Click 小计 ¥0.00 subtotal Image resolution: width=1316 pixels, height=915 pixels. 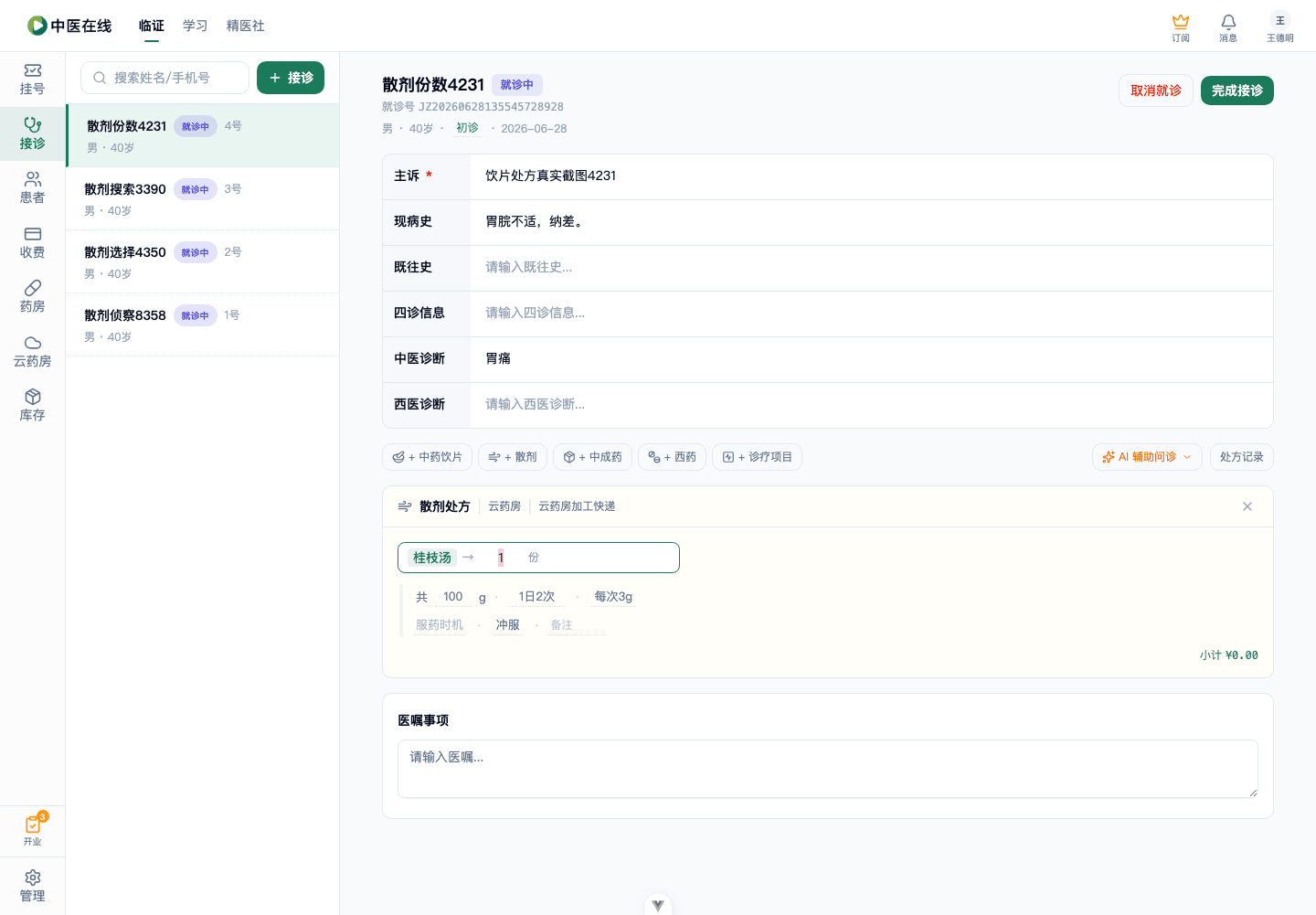1229,655
